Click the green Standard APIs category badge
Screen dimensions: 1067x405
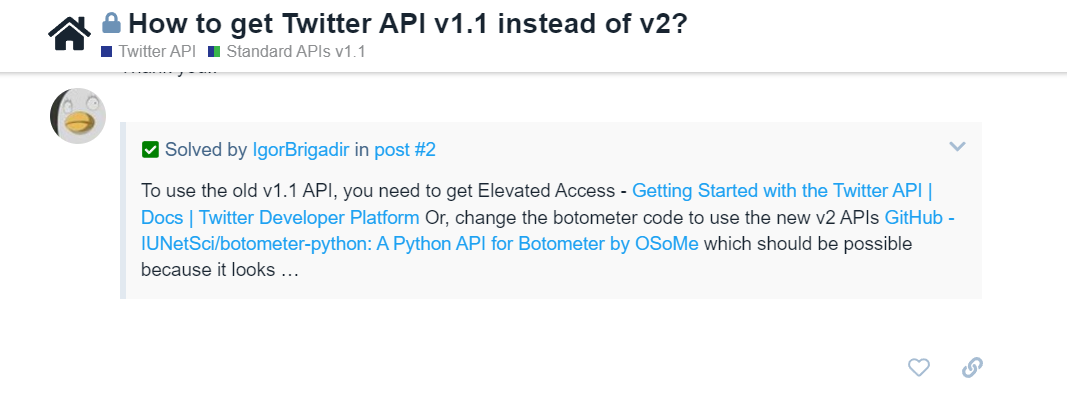pos(214,51)
